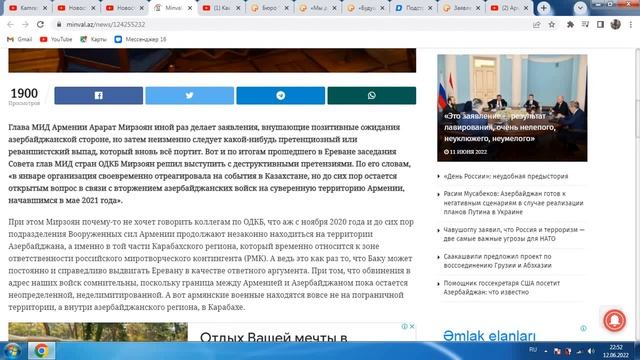This screenshot has height=360, width=640.
Task: Show hidden tray icons arrow
Action: pos(546,351)
